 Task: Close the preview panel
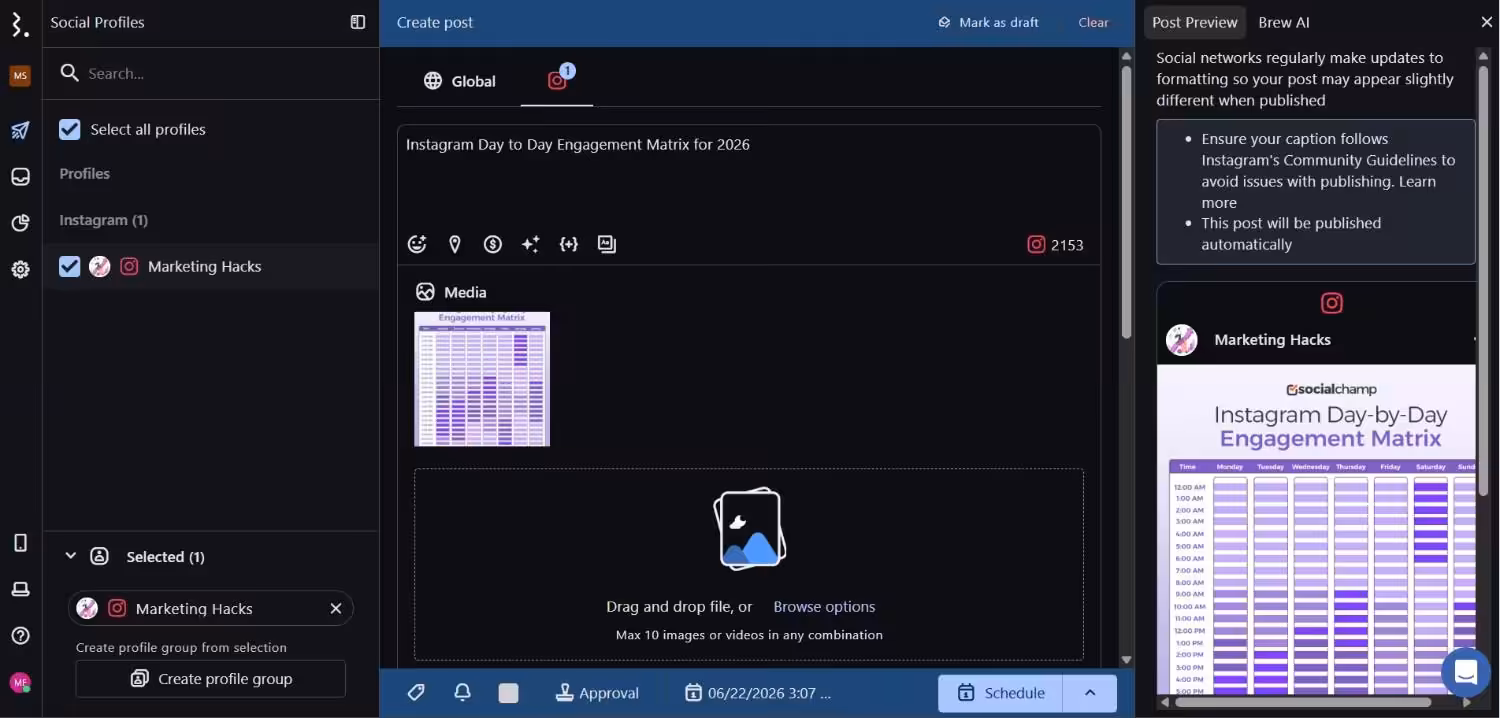(x=1486, y=22)
